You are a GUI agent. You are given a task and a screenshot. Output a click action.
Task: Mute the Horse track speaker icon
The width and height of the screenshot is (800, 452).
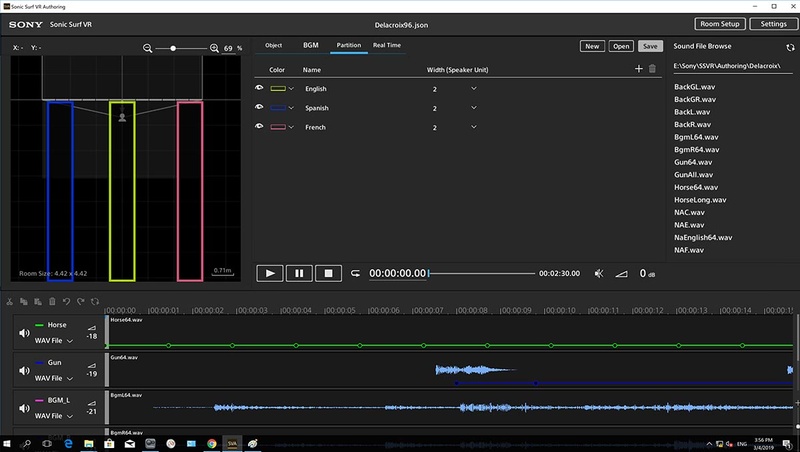click(24, 331)
